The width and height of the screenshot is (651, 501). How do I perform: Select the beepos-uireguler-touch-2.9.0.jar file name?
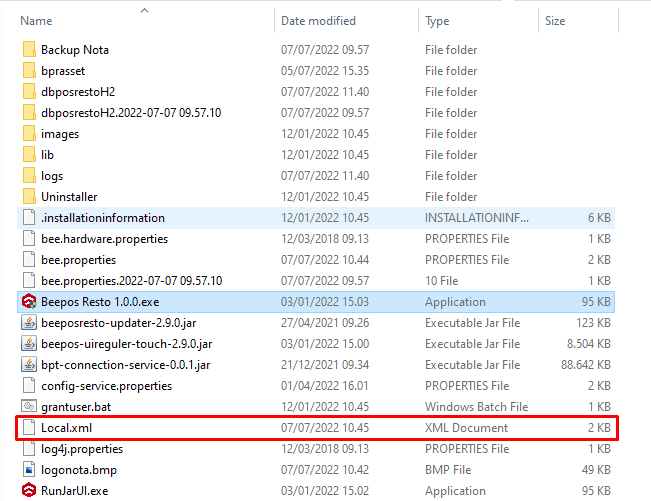[127, 344]
